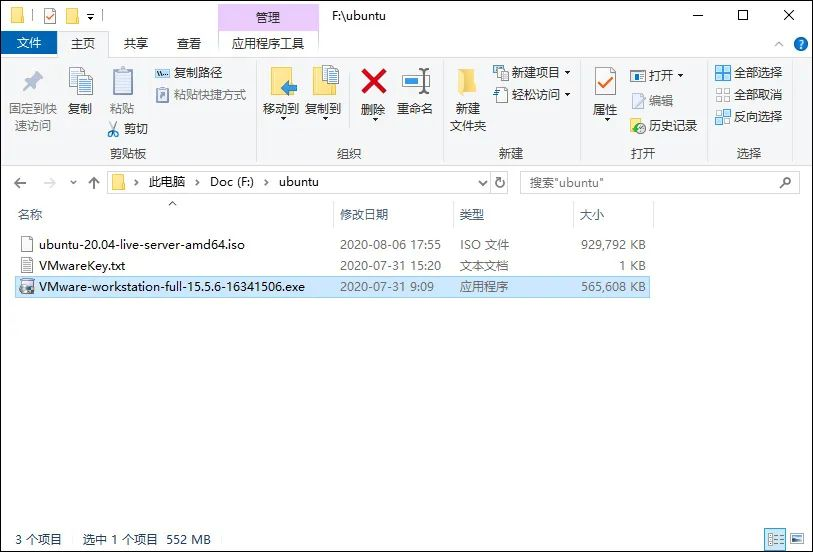
Task: Open the File (文件) menu tab
Action: click(29, 43)
